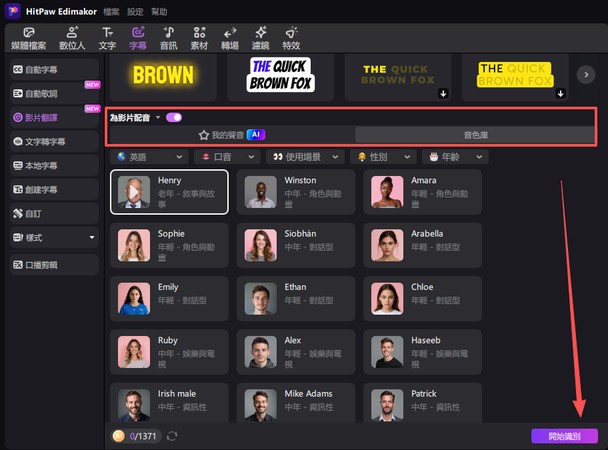Select the 文字 text tool
Screen dimensions: 608x450
pos(107,39)
